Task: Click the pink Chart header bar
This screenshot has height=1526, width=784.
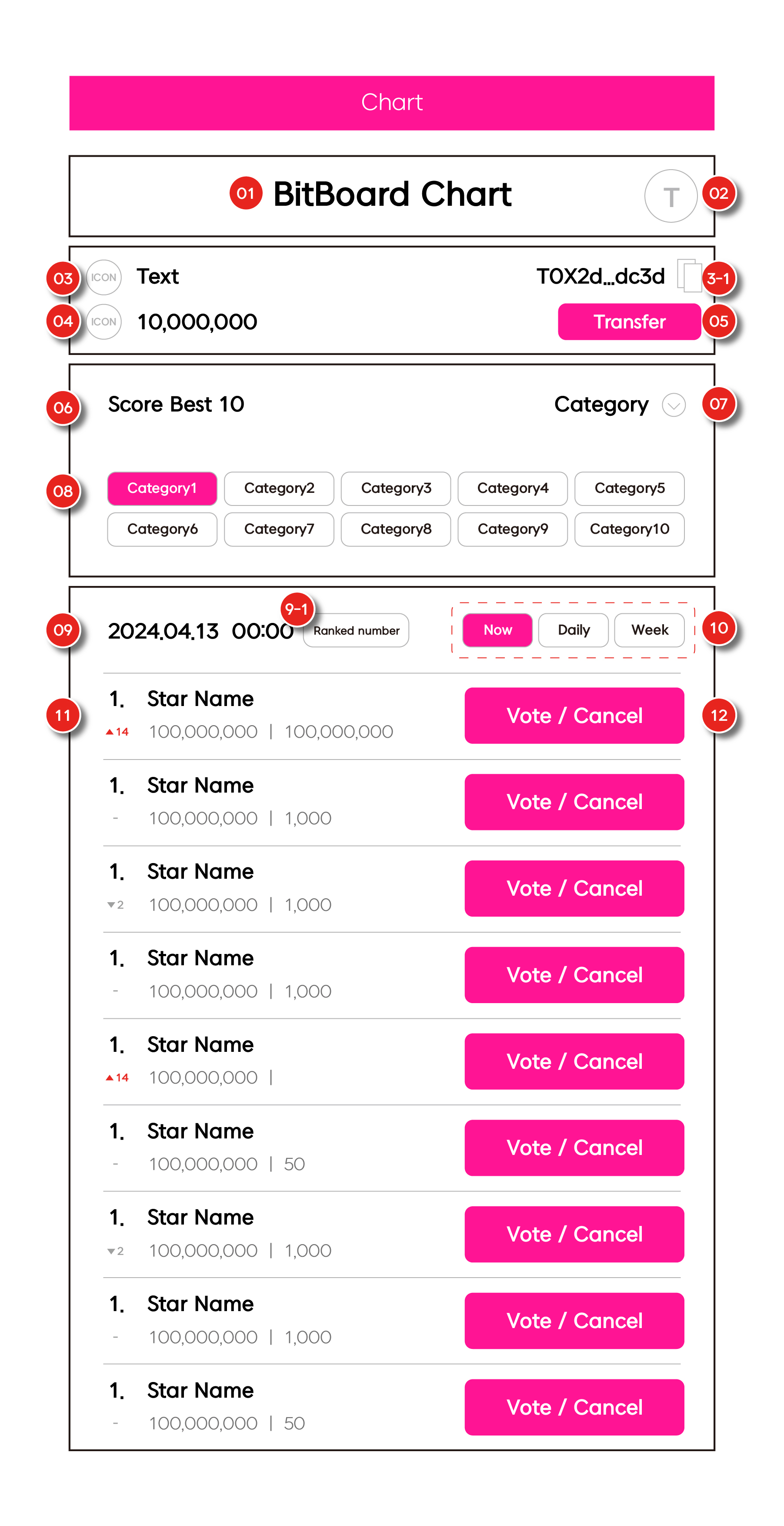Action: [x=391, y=103]
